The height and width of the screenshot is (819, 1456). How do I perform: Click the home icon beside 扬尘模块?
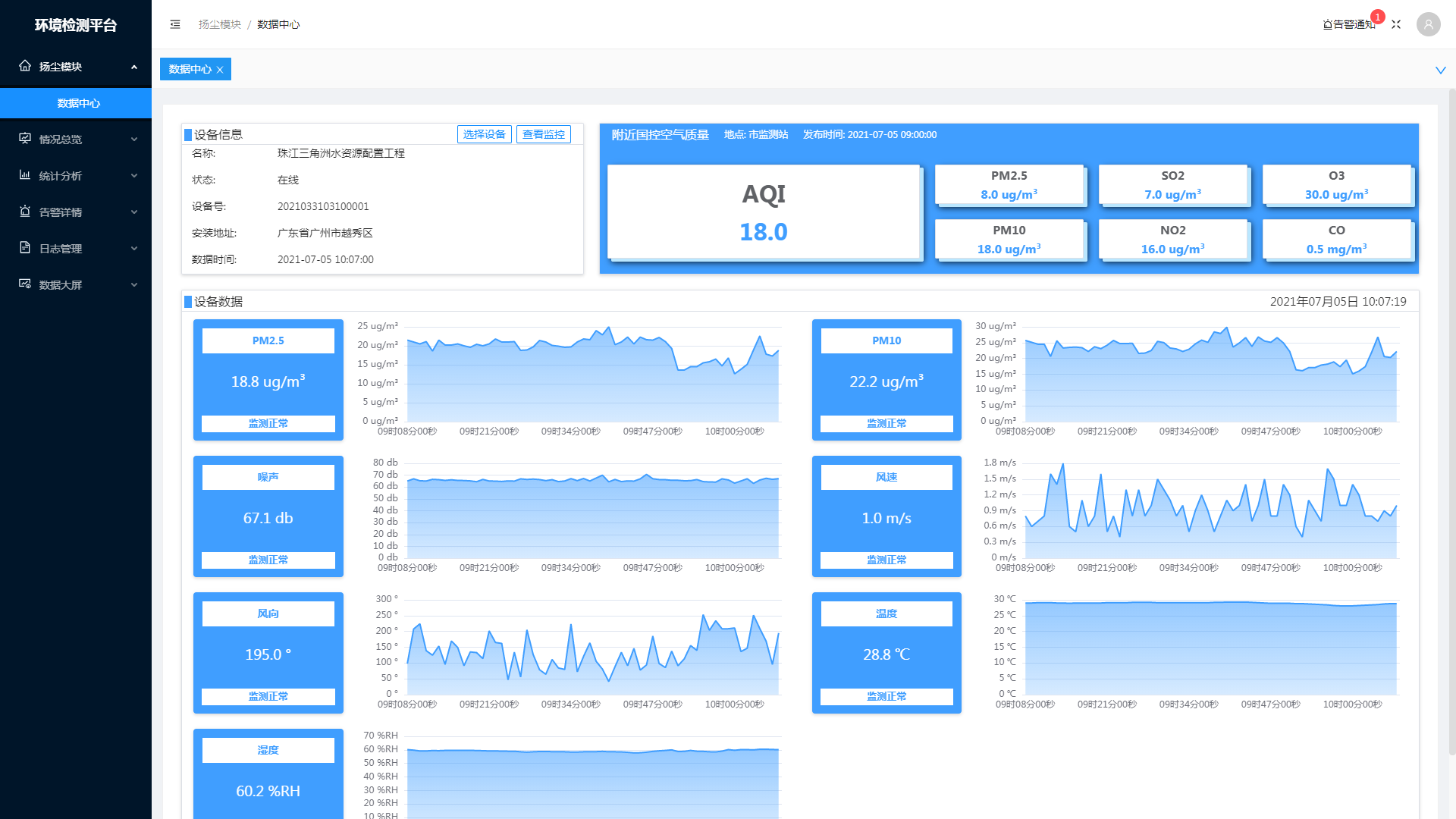click(25, 66)
